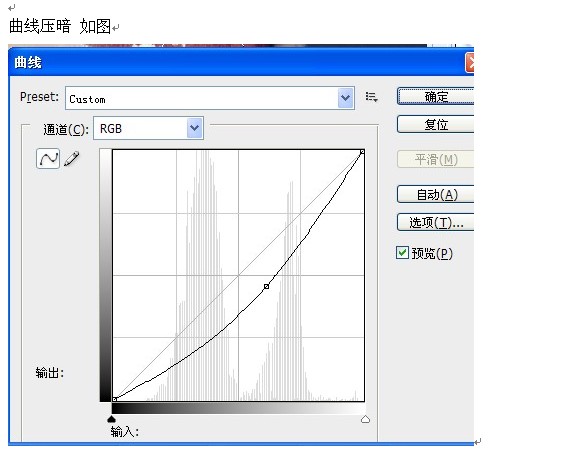The width and height of the screenshot is (581, 453).
Task: Select the top-right curve endpoint
Action: pyautogui.click(x=362, y=151)
